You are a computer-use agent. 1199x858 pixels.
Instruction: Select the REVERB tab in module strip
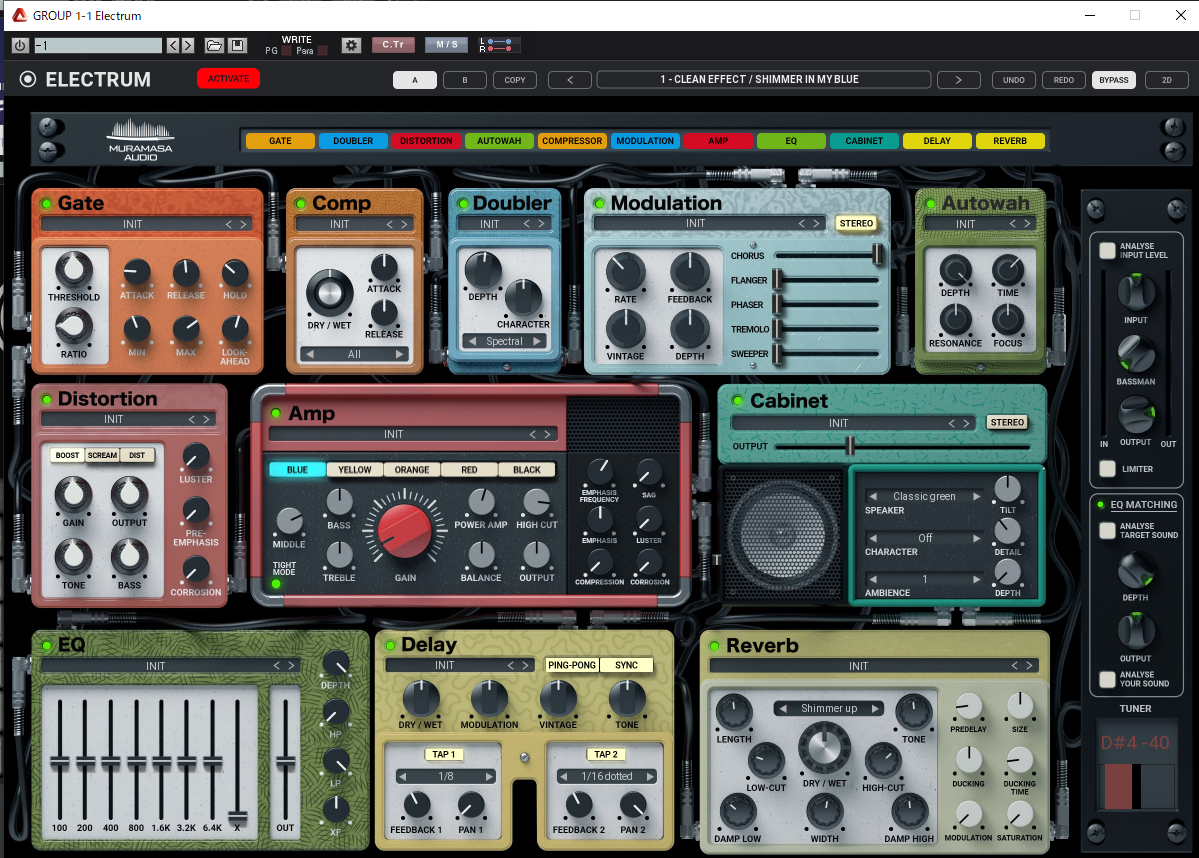click(1010, 141)
